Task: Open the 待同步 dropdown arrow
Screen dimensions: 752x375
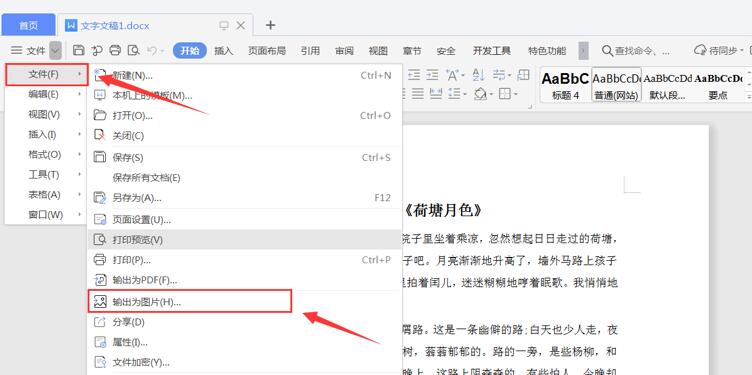Action: [741, 50]
